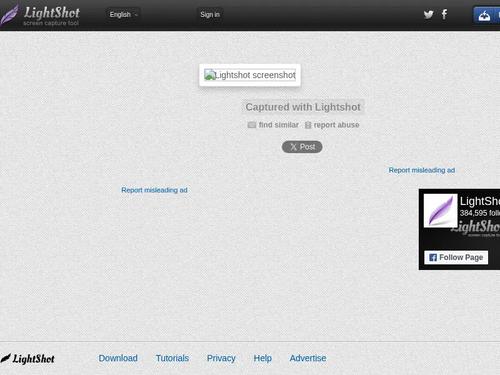Open the Download footer link
Image resolution: width=500 pixels, height=375 pixels.
coord(118,358)
